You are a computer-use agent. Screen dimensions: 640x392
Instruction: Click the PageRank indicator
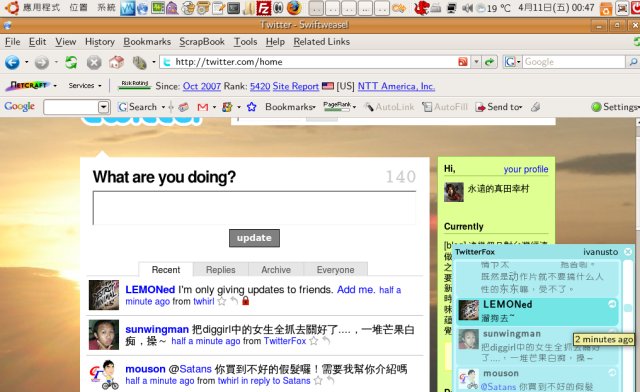[x=337, y=107]
